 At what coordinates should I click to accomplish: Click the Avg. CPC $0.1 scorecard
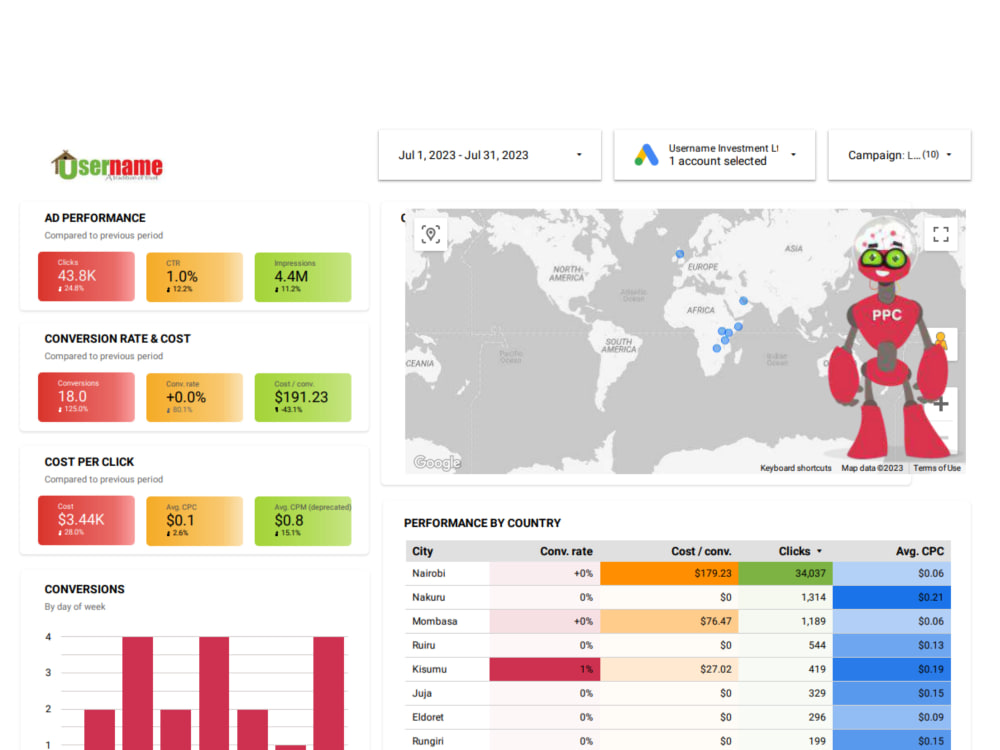point(195,521)
